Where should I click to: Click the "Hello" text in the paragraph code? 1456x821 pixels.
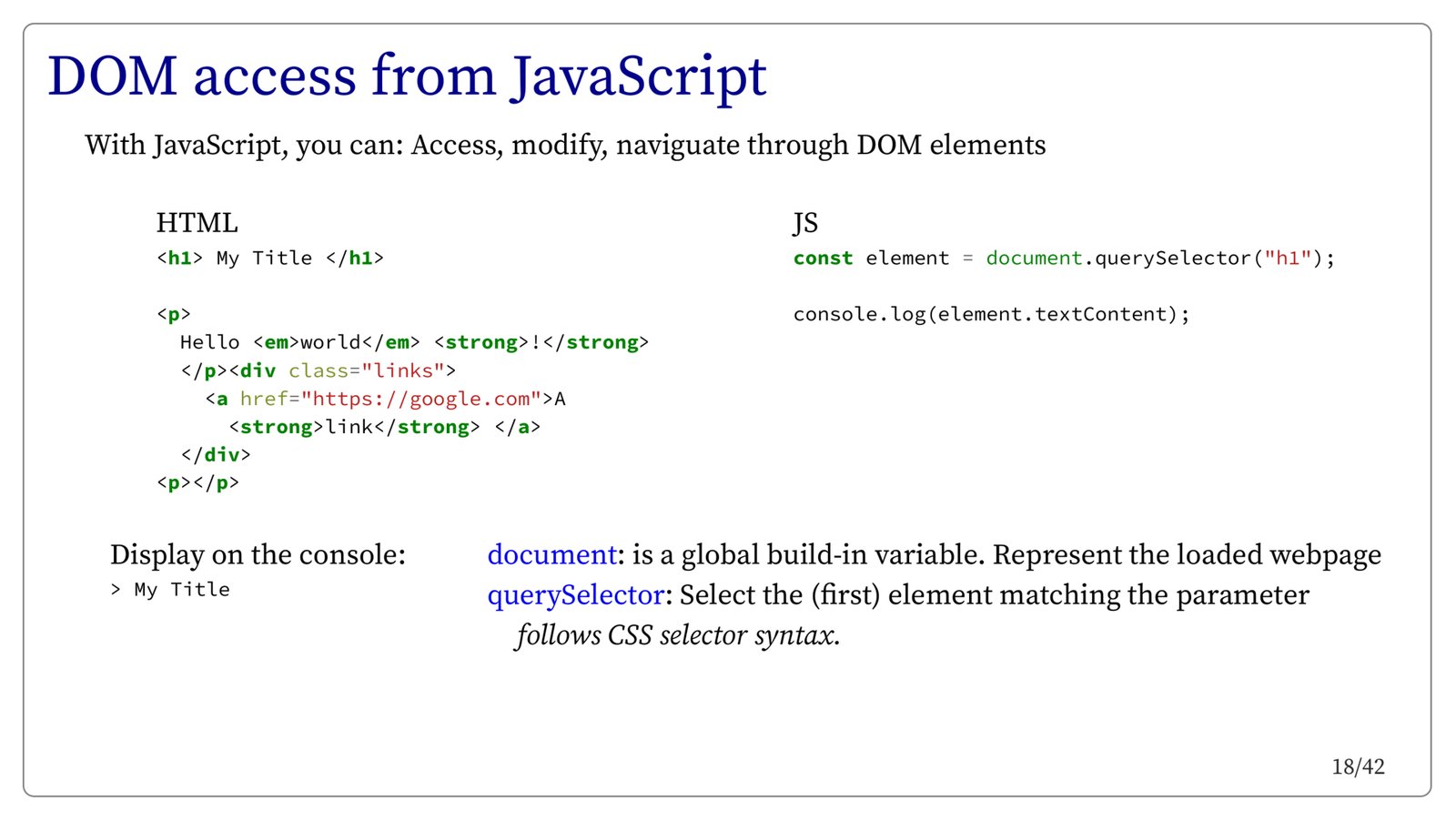[x=209, y=342]
